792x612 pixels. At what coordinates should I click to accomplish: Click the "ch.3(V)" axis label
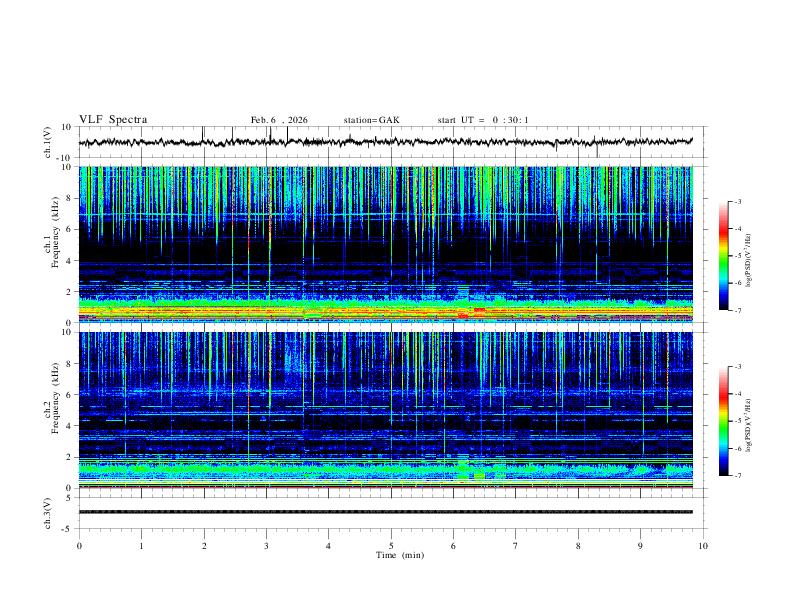48,513
